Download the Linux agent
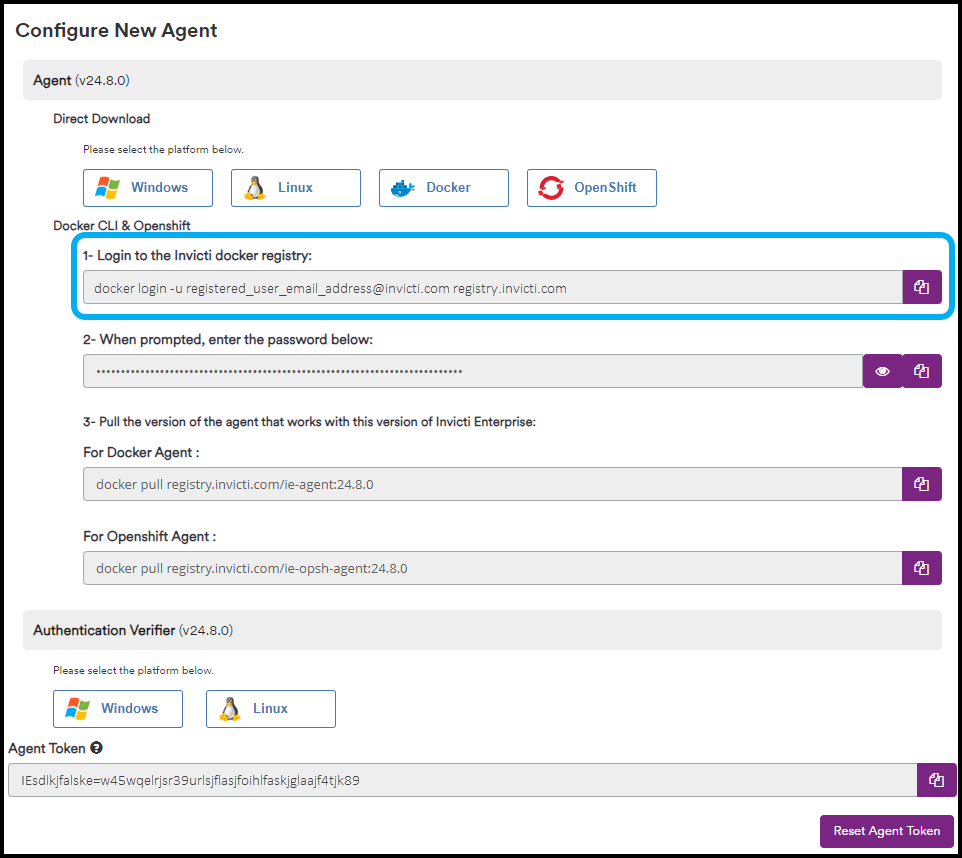This screenshot has height=858, width=962. 296,188
